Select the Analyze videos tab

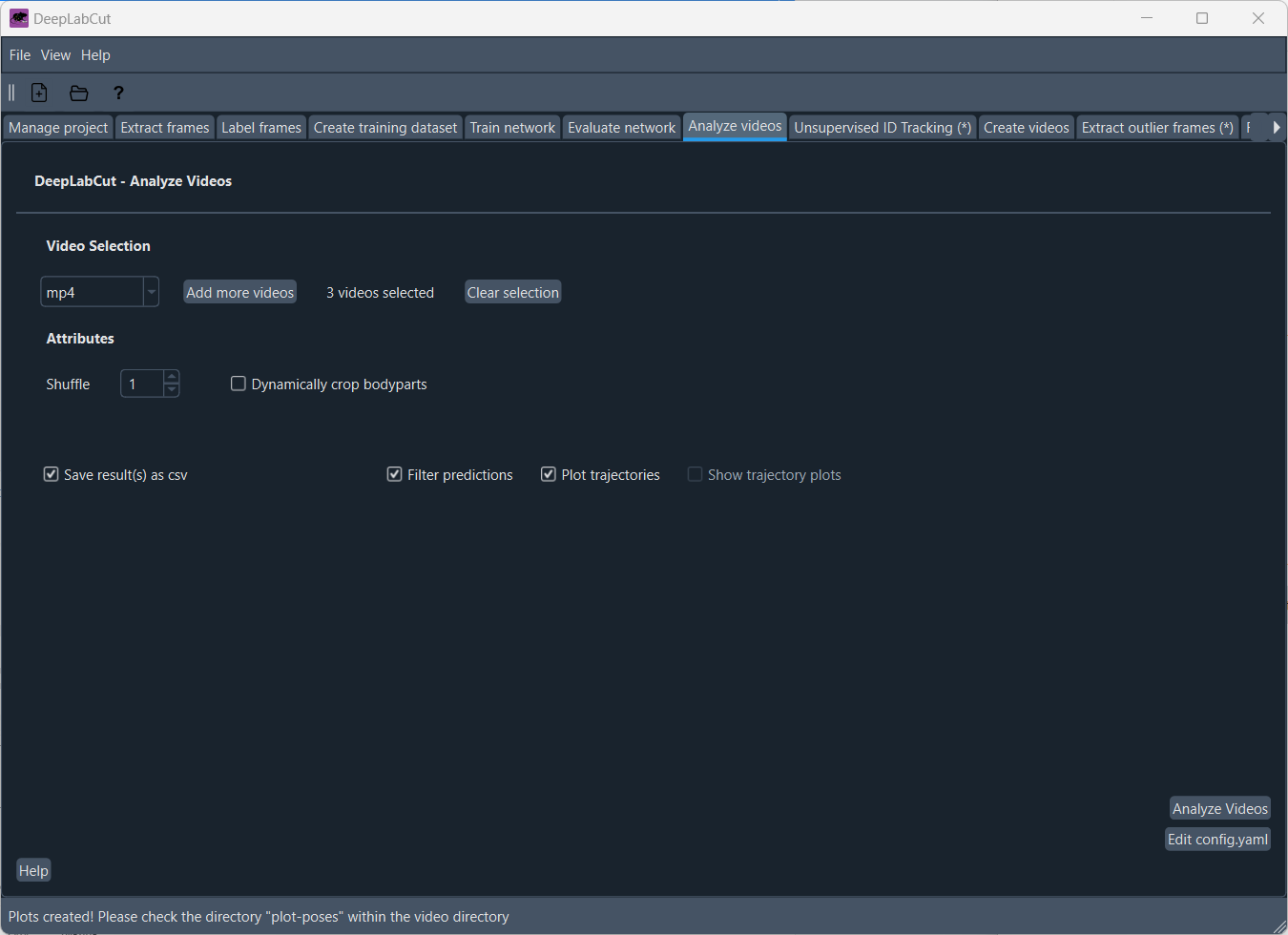point(735,126)
